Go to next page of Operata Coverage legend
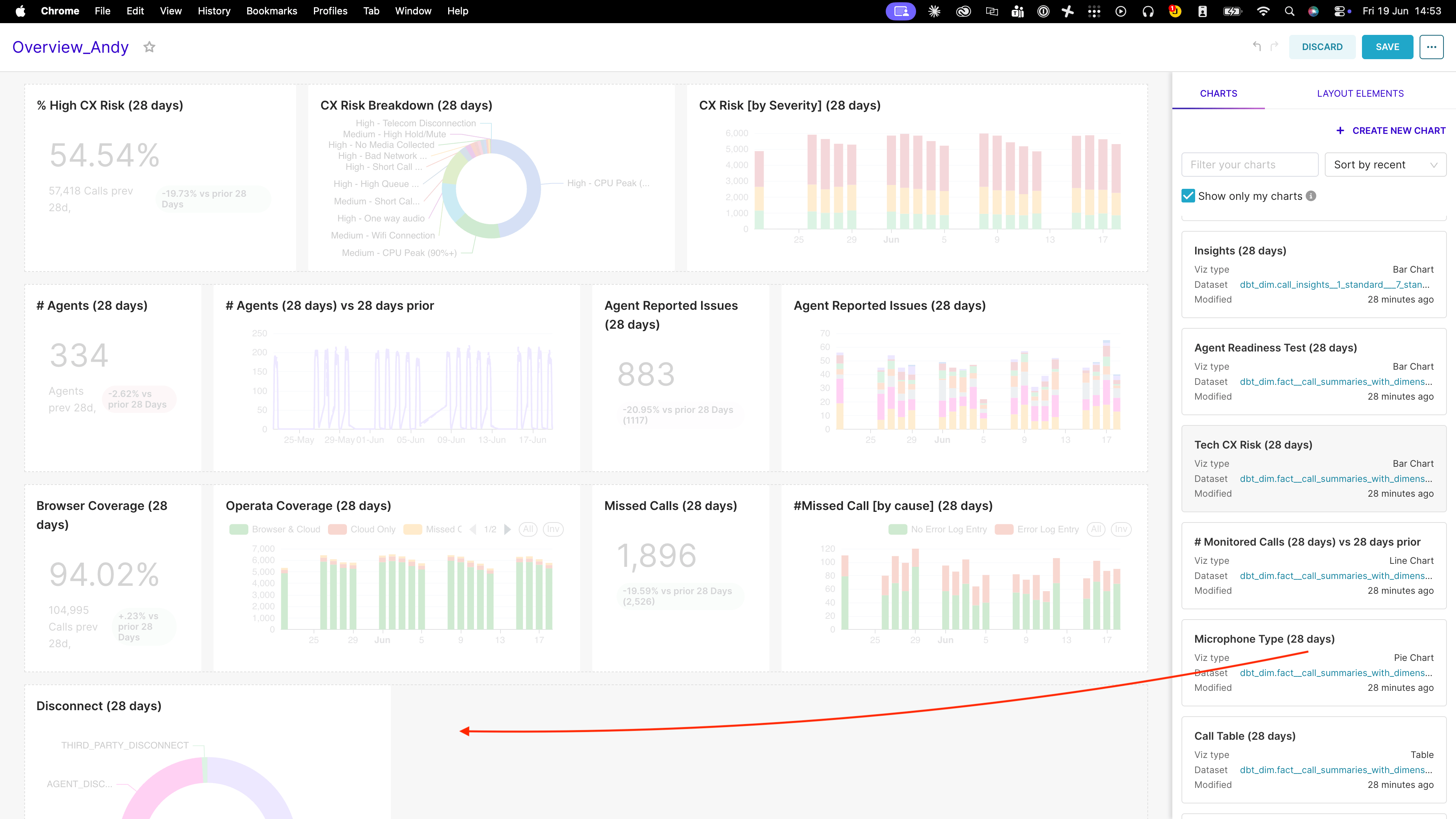 [507, 529]
